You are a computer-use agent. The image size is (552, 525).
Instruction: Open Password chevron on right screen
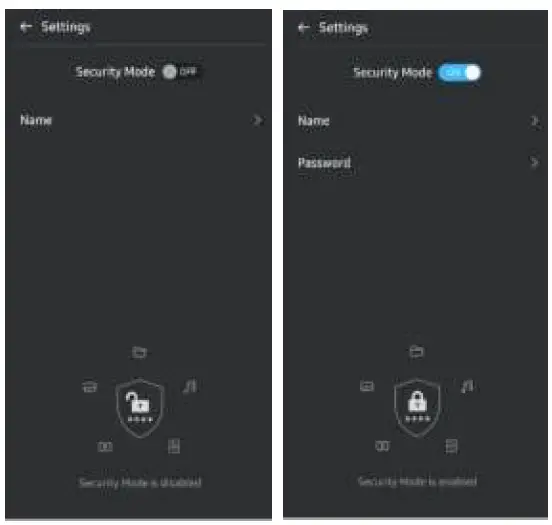pos(534,162)
